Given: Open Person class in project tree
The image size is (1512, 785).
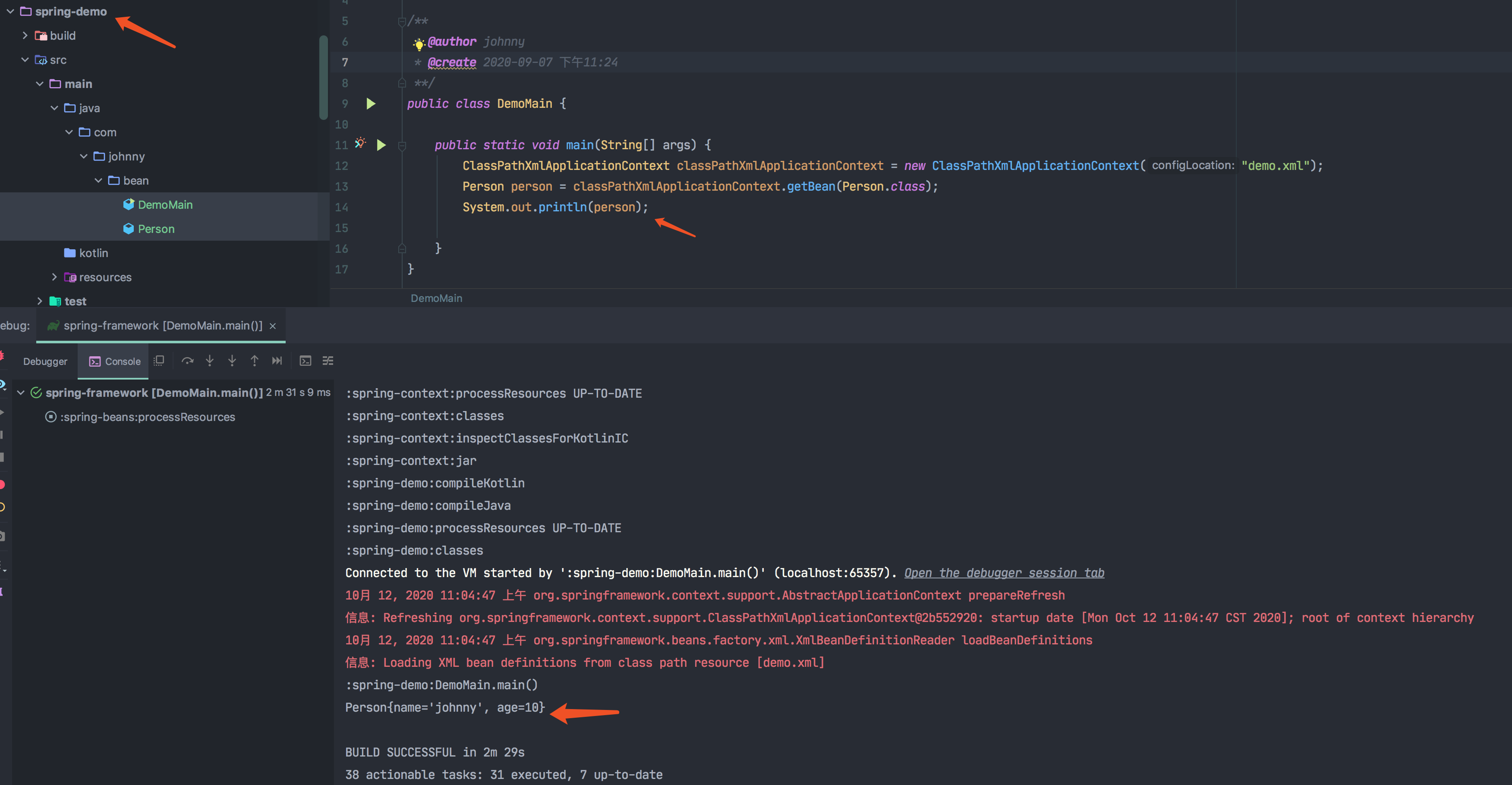Looking at the screenshot, I should point(156,229).
